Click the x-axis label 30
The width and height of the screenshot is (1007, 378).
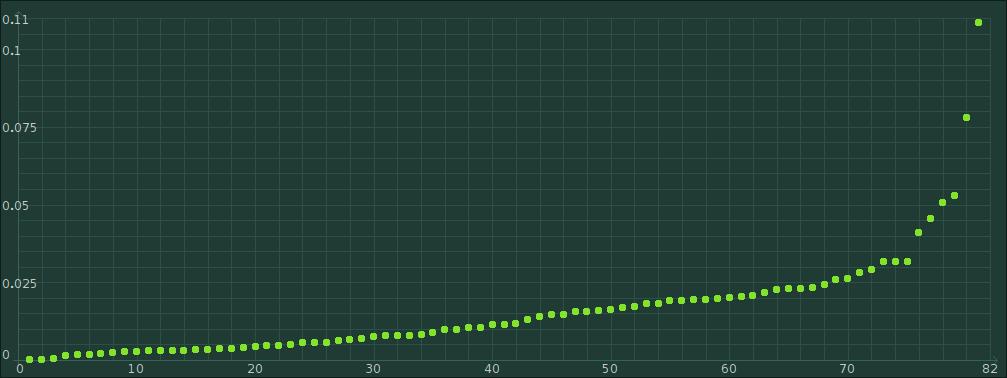point(373,369)
